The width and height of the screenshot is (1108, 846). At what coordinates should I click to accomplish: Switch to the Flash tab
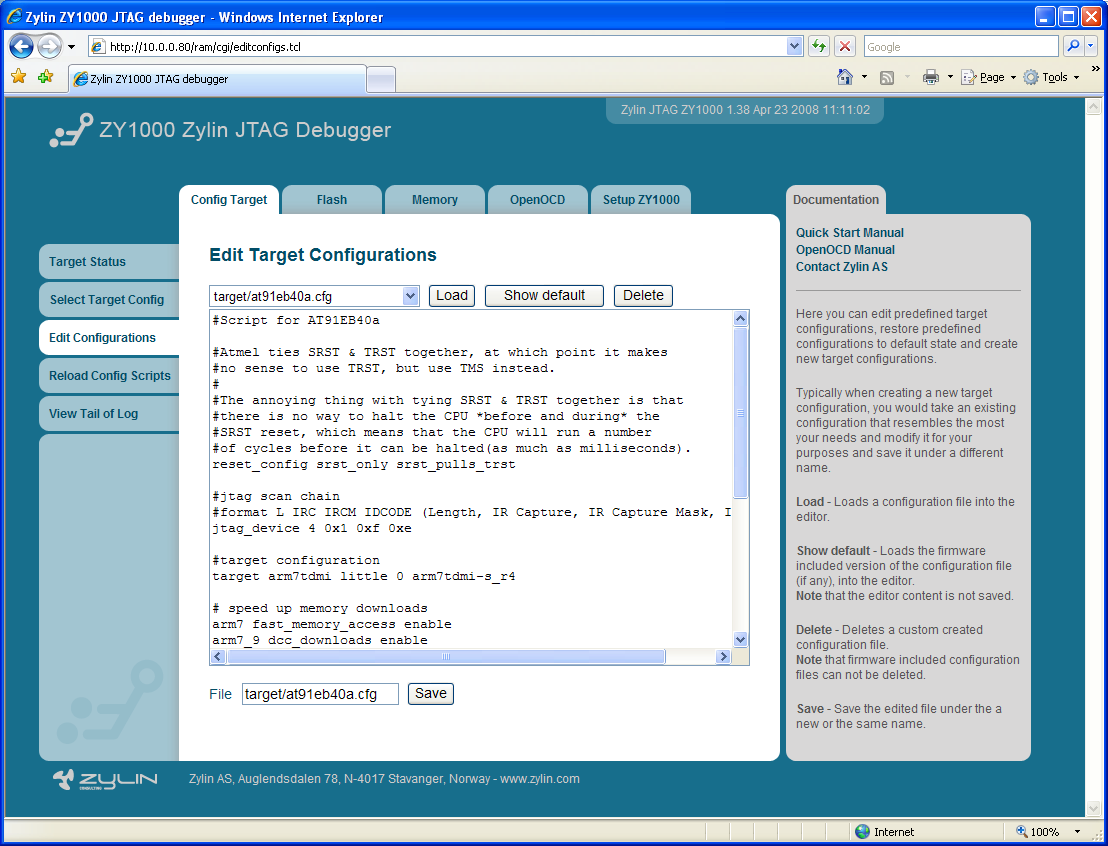[x=331, y=199]
